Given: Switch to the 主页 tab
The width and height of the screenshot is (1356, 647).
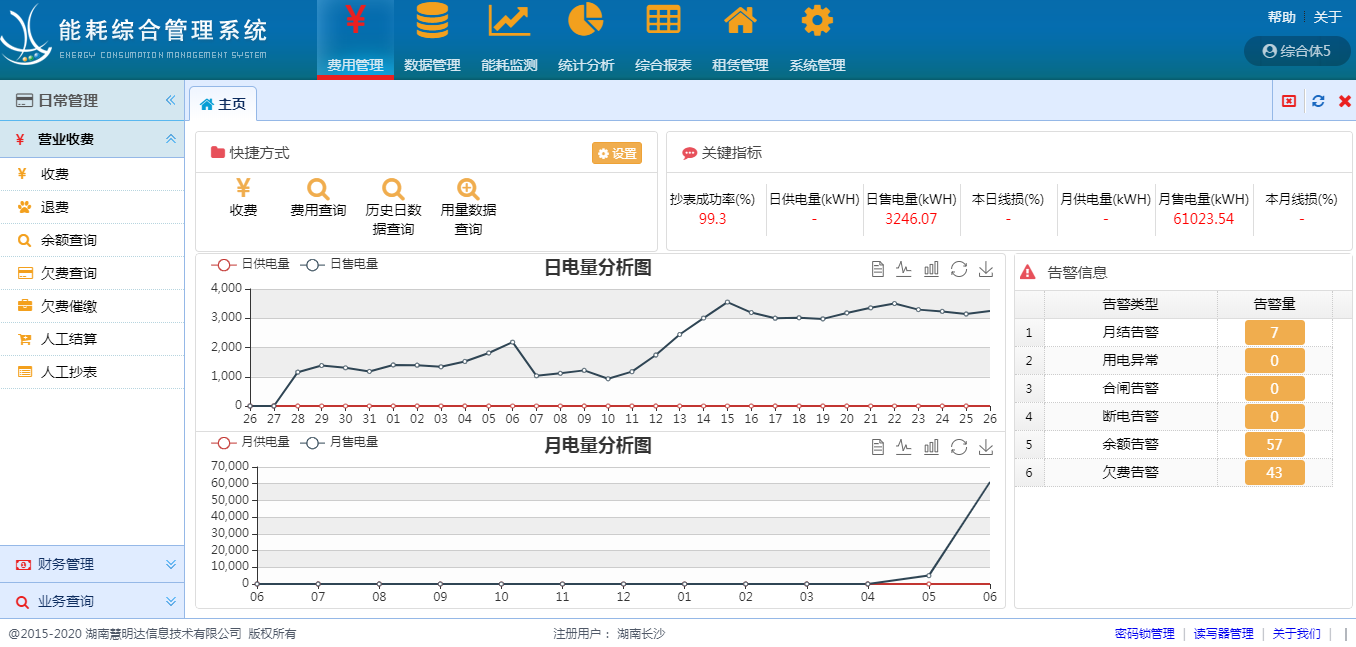Looking at the screenshot, I should coord(223,104).
